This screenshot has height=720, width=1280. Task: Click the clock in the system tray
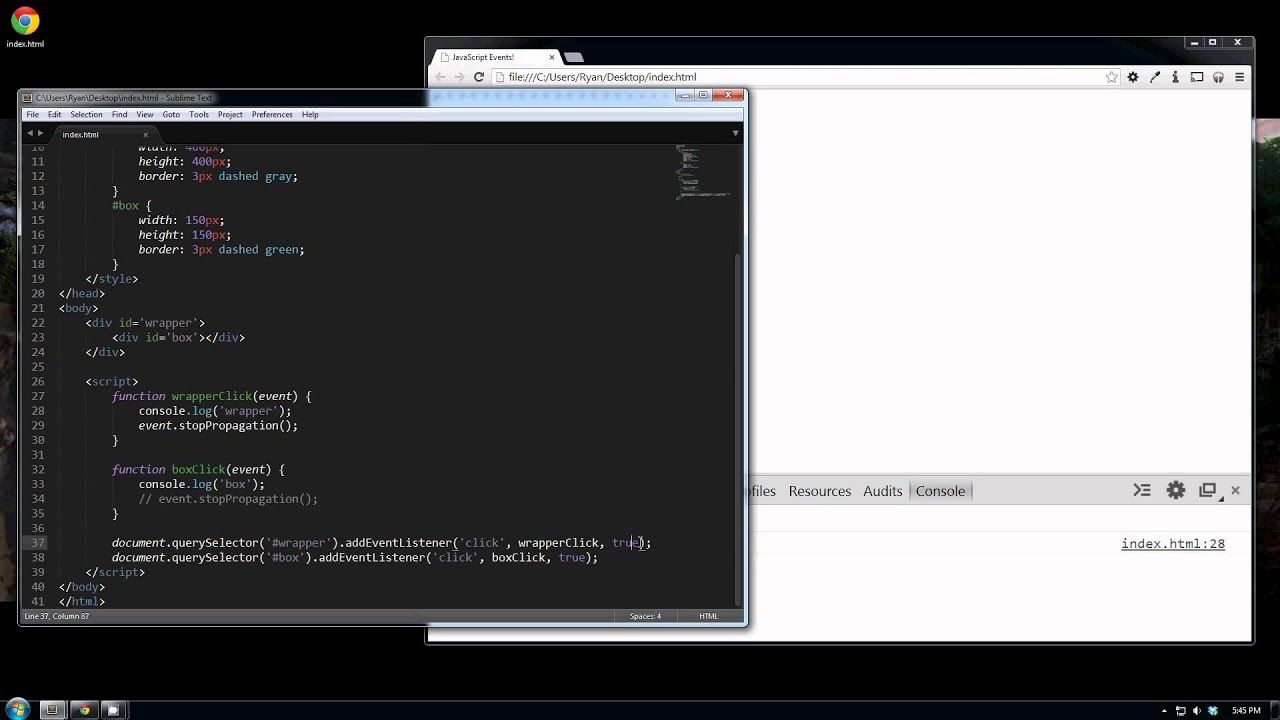point(1245,710)
